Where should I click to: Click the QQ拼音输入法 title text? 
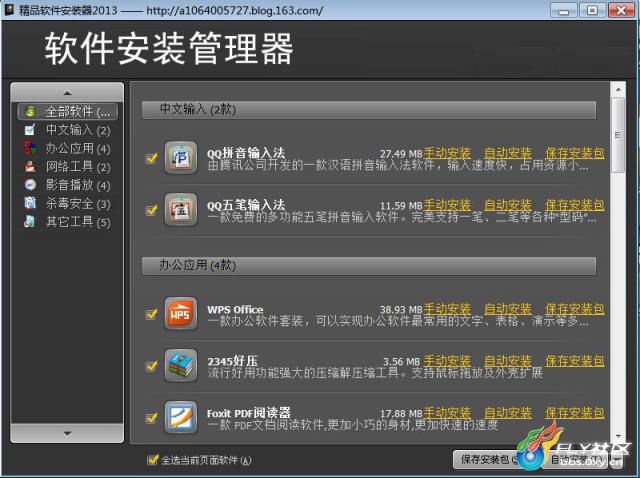click(x=246, y=153)
